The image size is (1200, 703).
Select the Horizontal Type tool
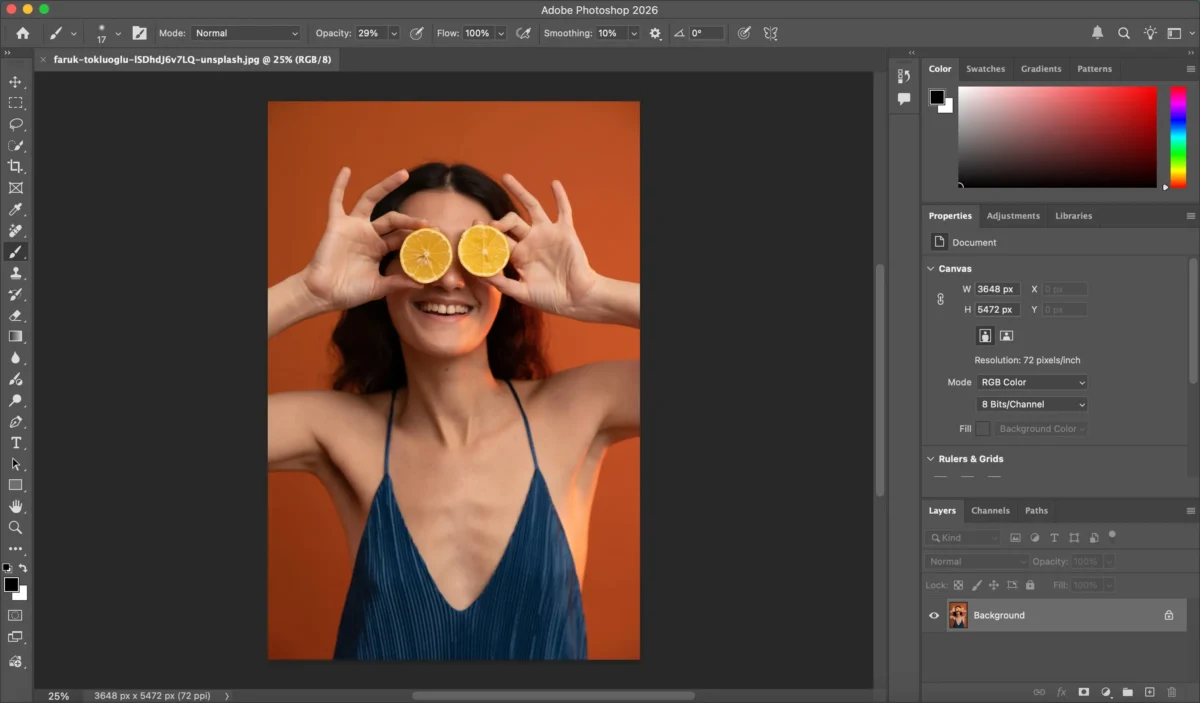click(15, 443)
